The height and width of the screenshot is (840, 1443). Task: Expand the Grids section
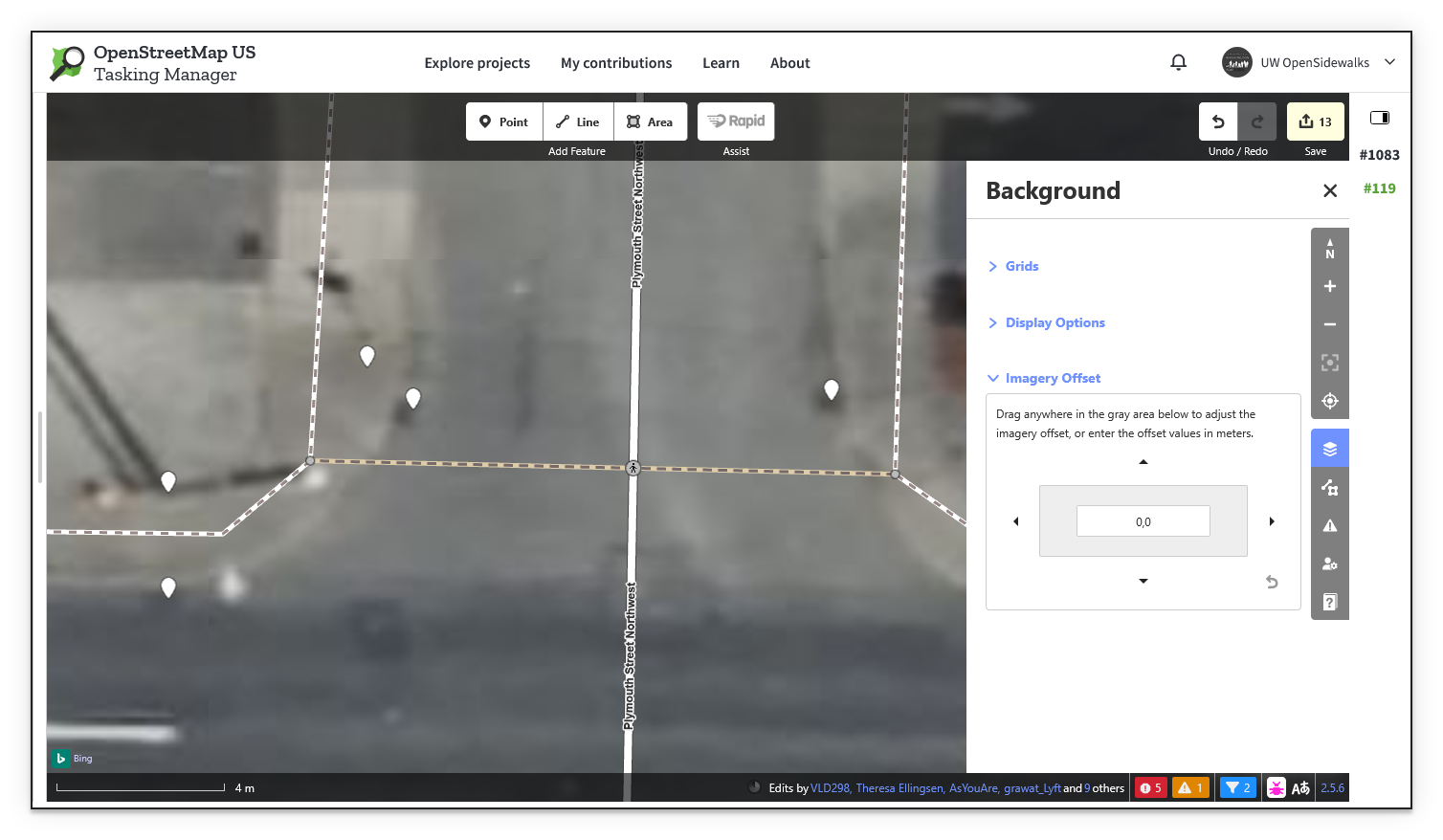(x=1021, y=266)
